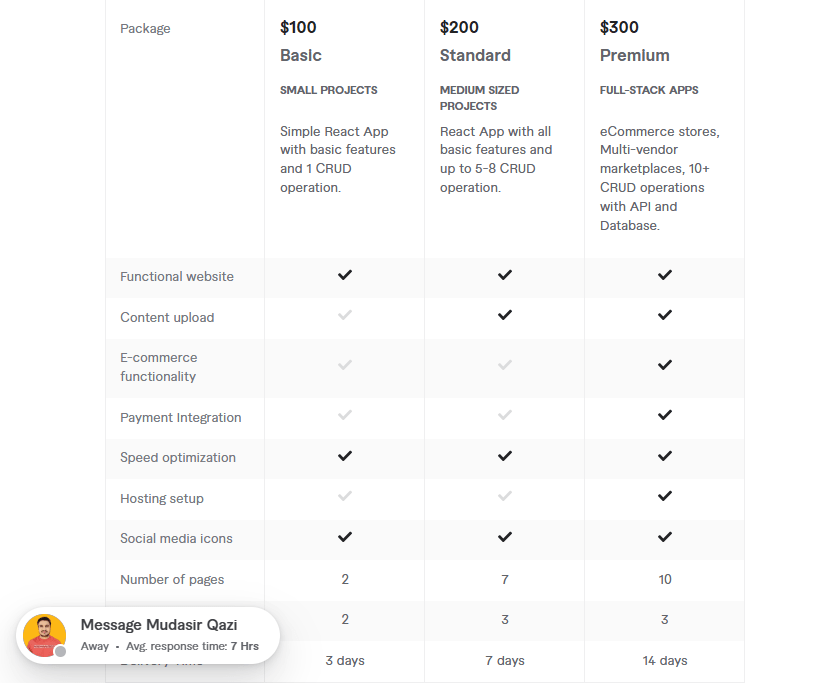The width and height of the screenshot is (835, 683).
Task: Open chat via Message Mudasir Qazi button
Action: [162, 625]
